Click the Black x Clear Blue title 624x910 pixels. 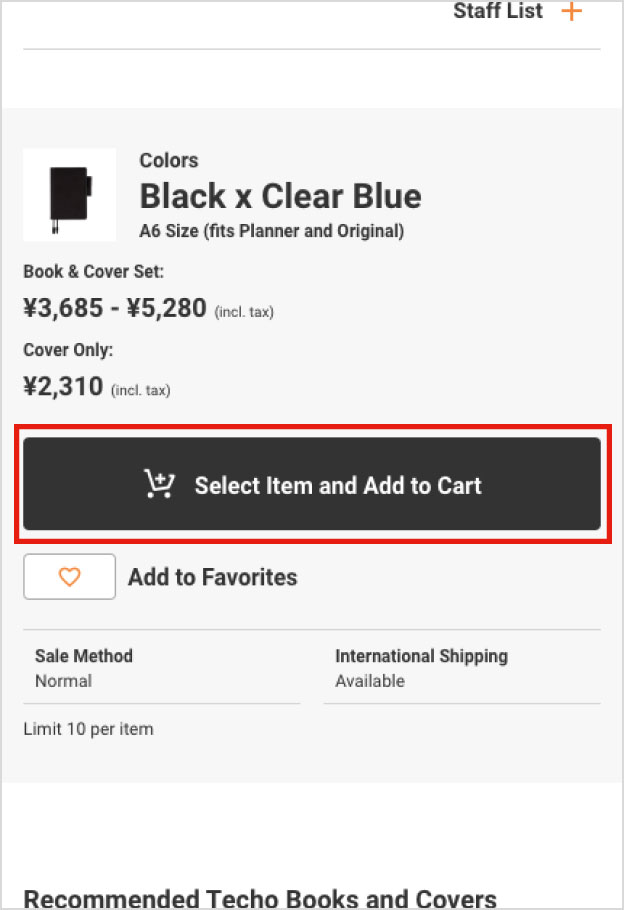click(280, 196)
